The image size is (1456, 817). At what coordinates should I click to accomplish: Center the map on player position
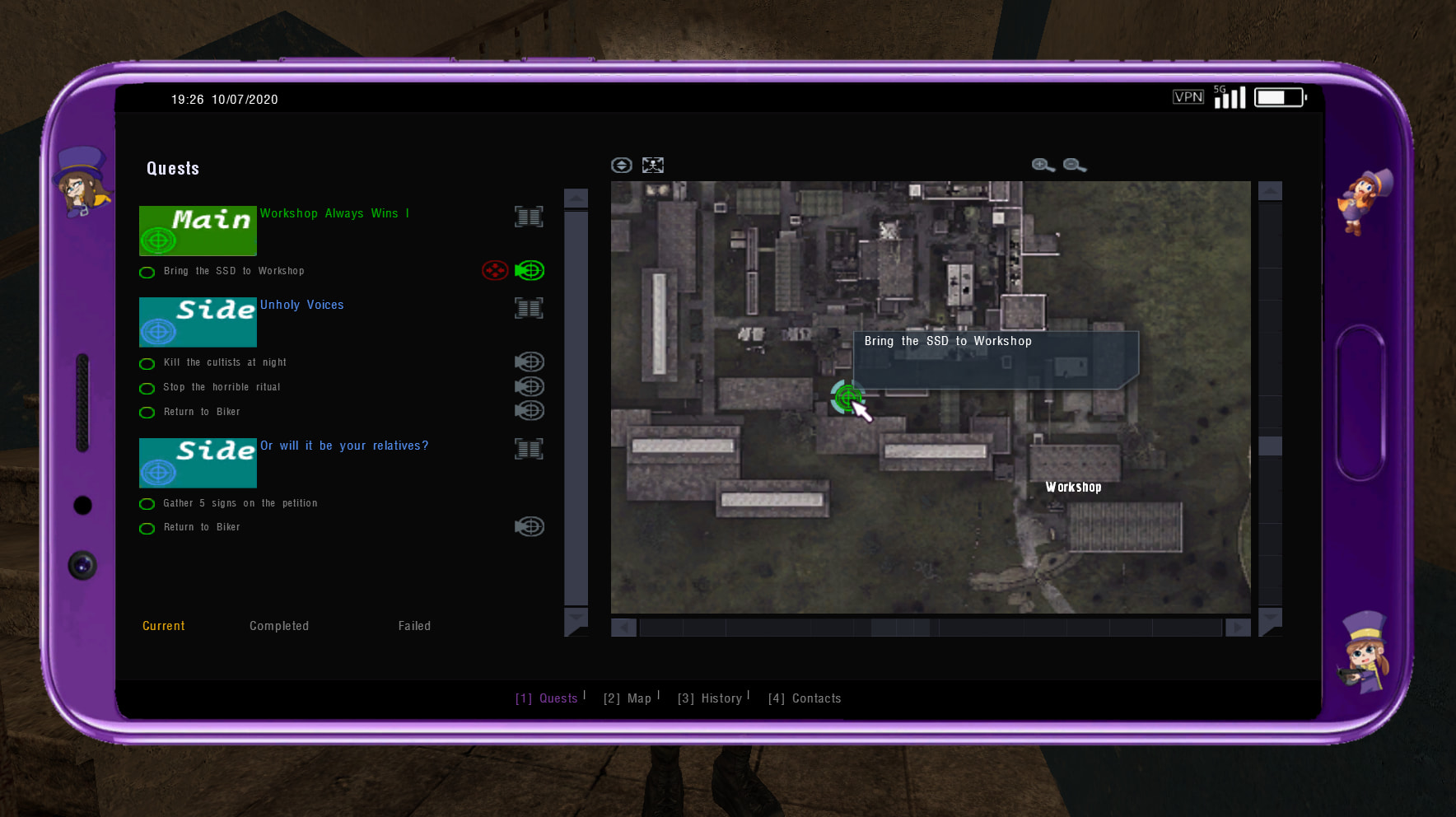pos(621,166)
